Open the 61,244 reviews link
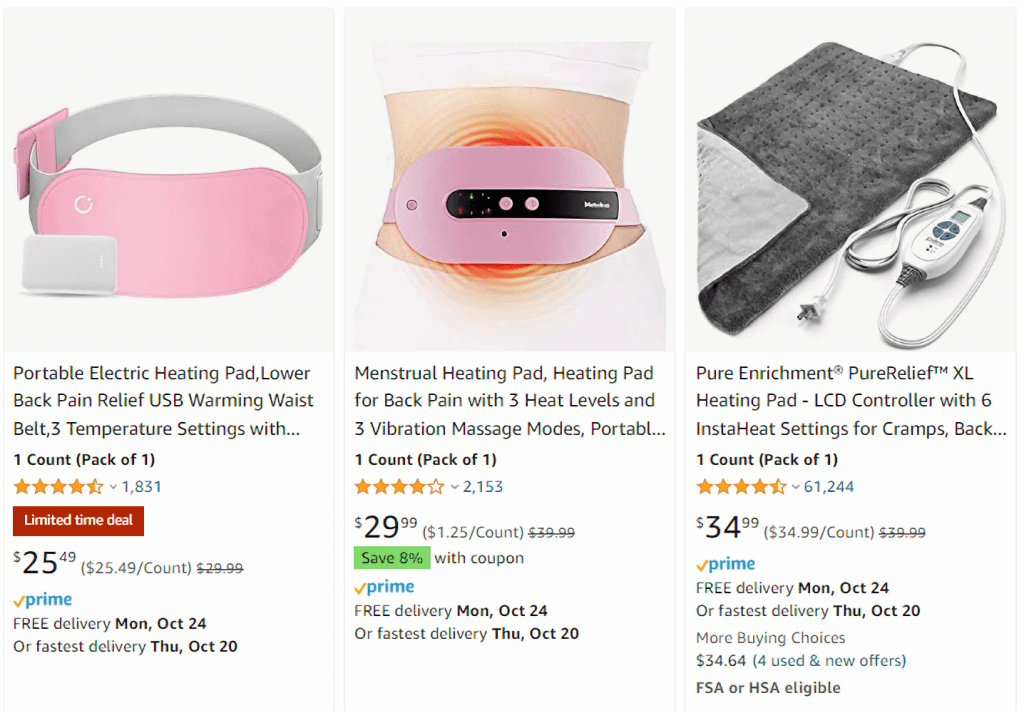 828,487
